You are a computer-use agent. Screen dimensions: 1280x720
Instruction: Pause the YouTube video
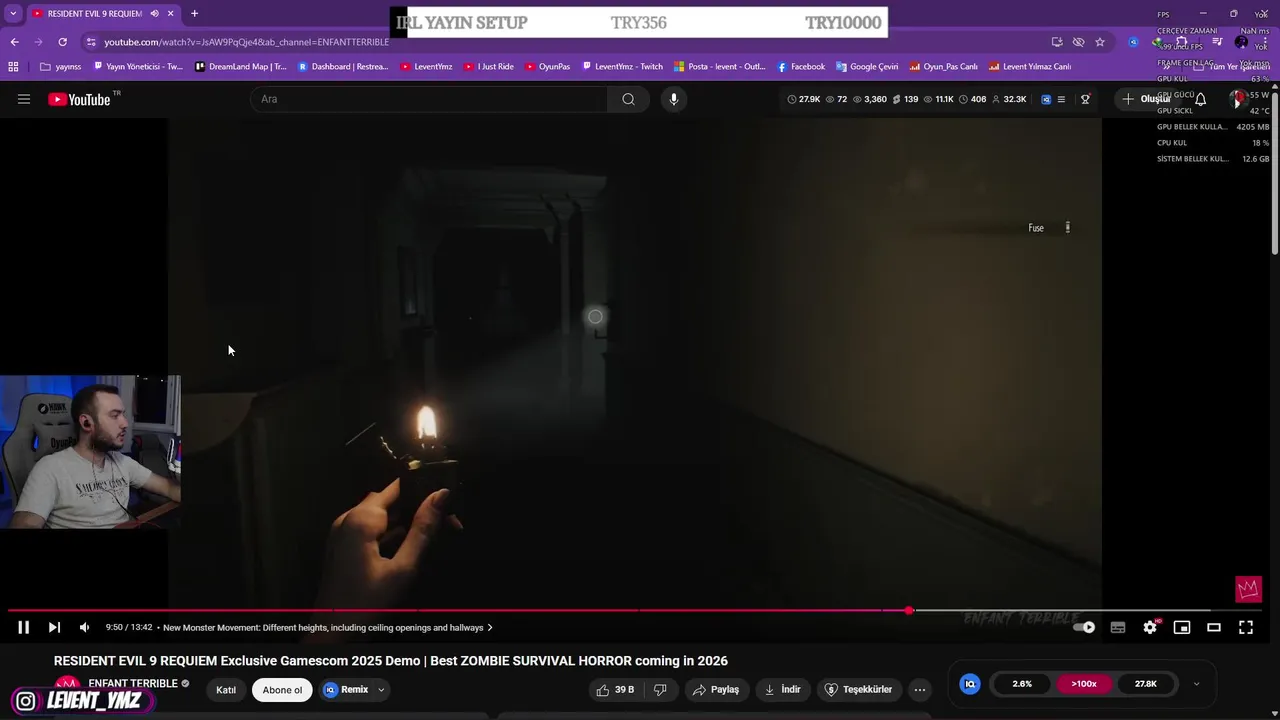point(23,627)
